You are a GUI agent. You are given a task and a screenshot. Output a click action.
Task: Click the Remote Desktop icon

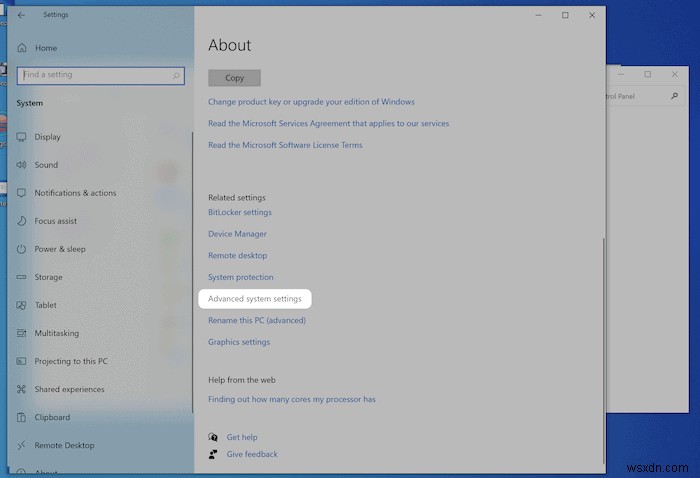point(21,445)
